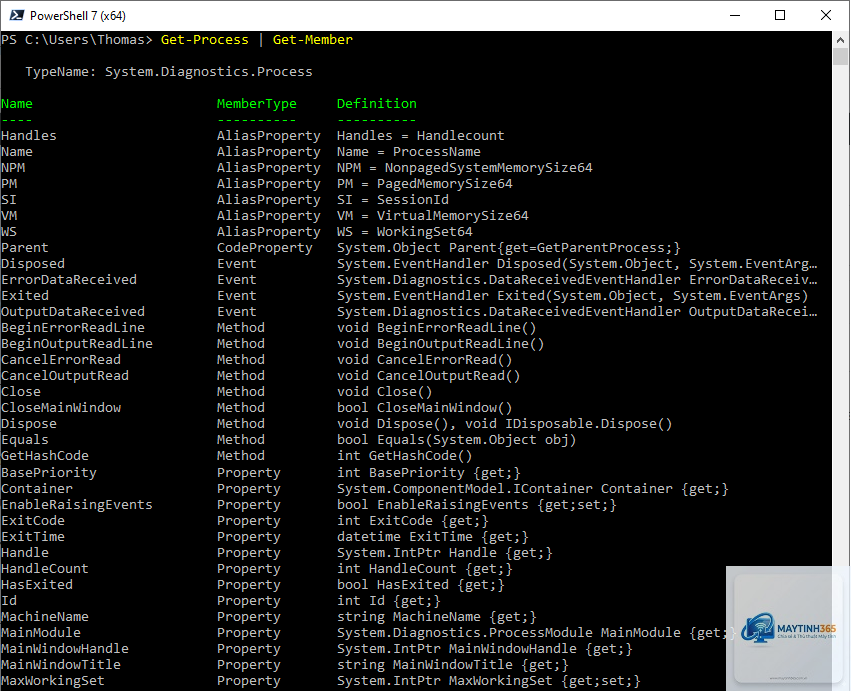Viewport: 851px width, 691px height.
Task: Click the Definition column header
Action: click(377, 104)
